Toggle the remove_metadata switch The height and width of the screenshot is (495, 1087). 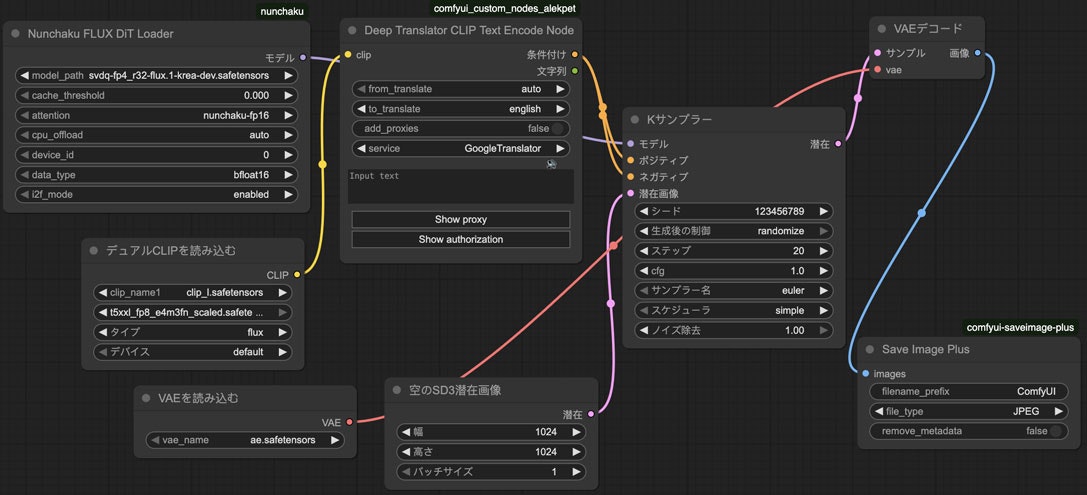coord(1055,431)
